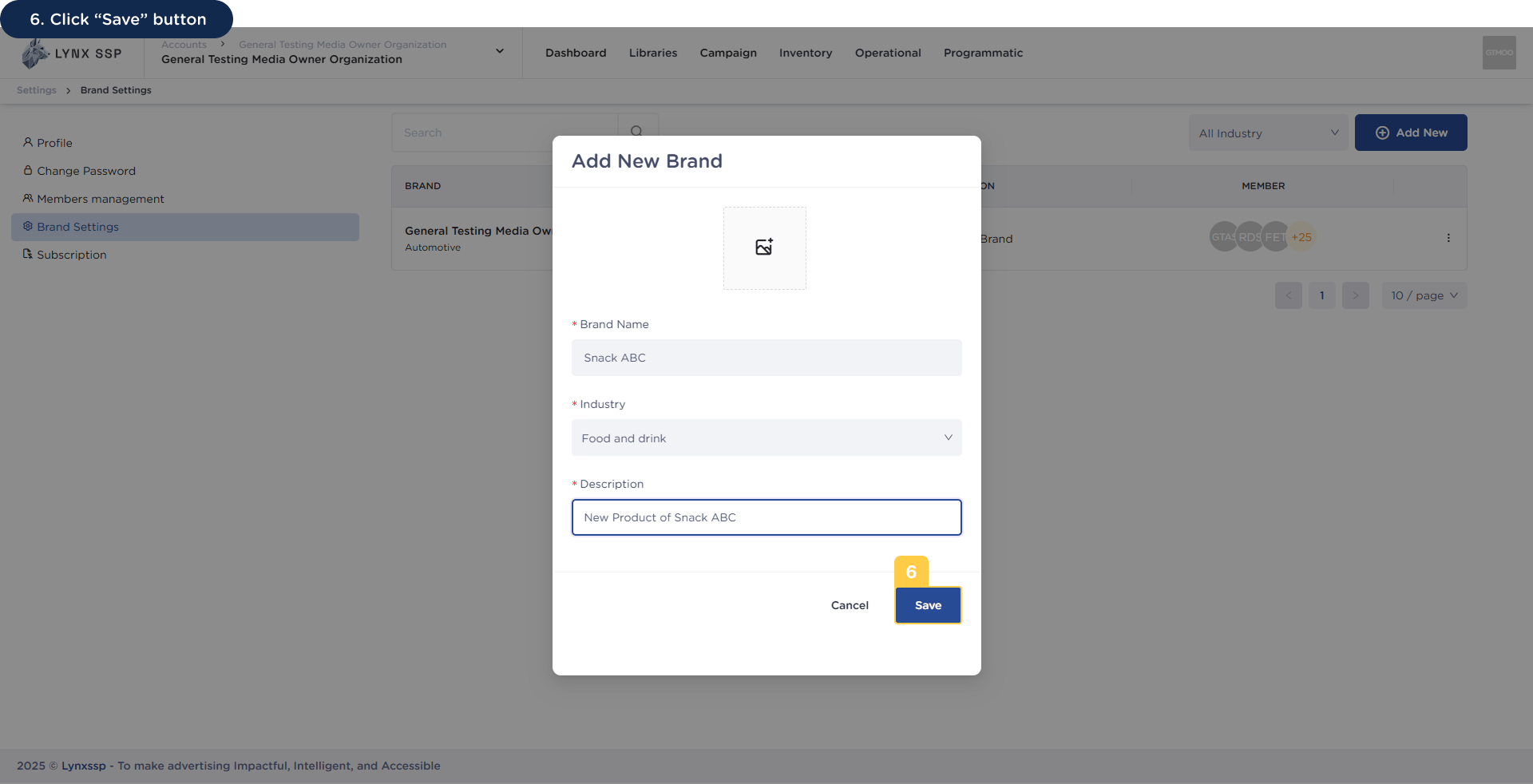Click the Subscription document icon
1533x784 pixels.
pyautogui.click(x=28, y=254)
